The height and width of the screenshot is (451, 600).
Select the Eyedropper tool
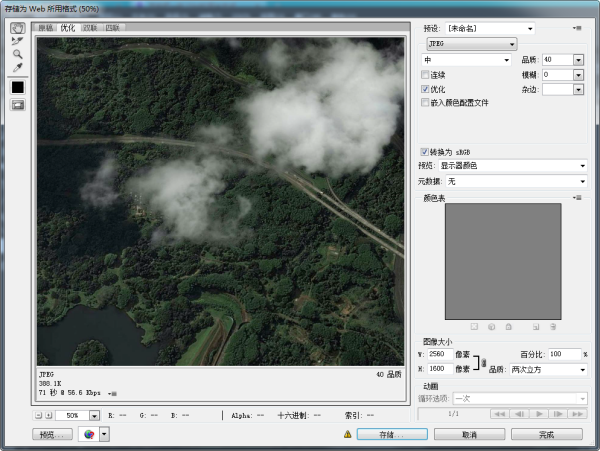(x=18, y=67)
